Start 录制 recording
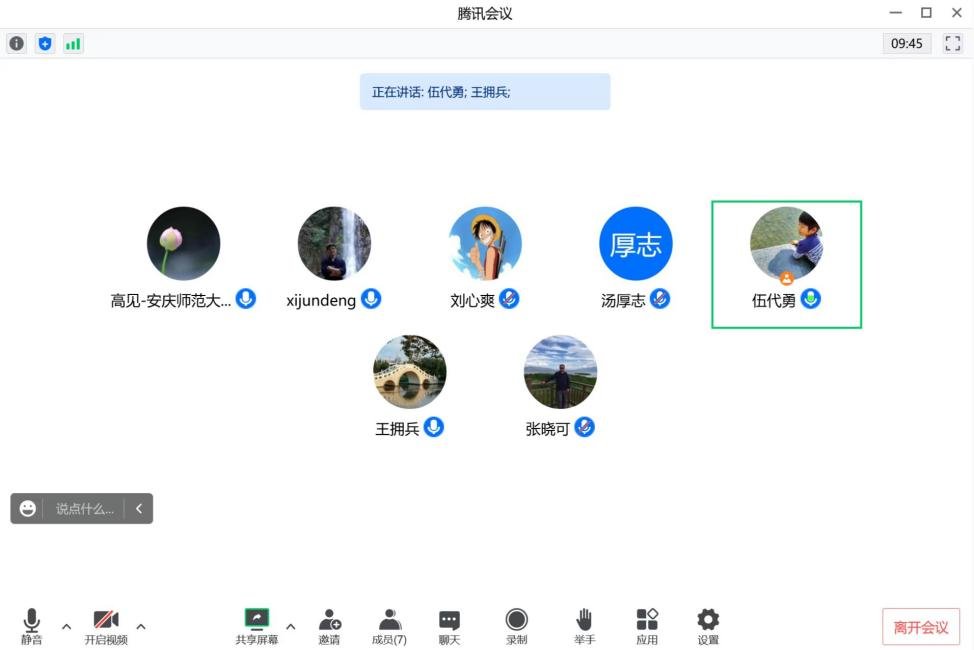 point(516,620)
